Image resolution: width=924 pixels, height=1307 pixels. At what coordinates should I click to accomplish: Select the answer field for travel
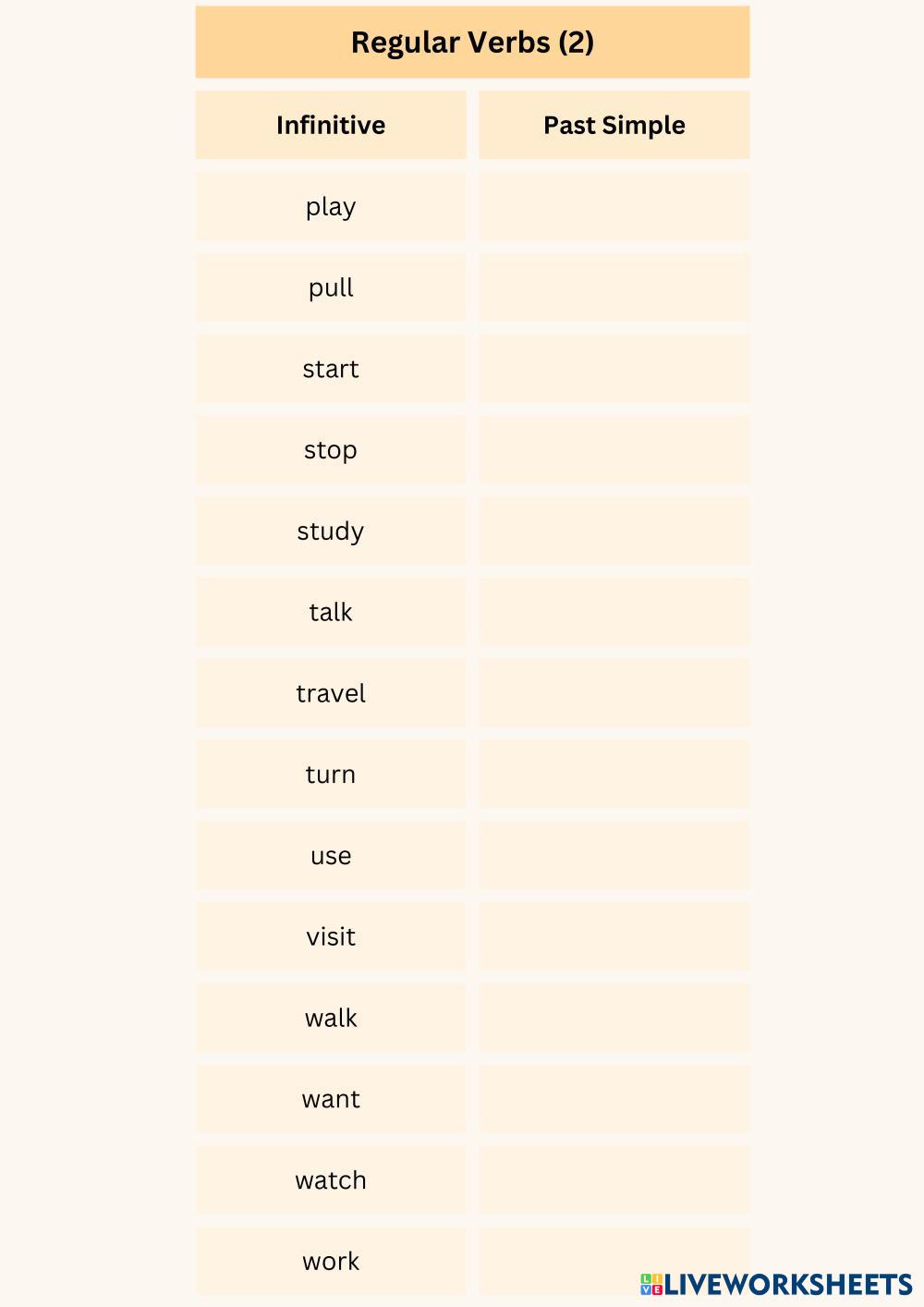coord(614,693)
